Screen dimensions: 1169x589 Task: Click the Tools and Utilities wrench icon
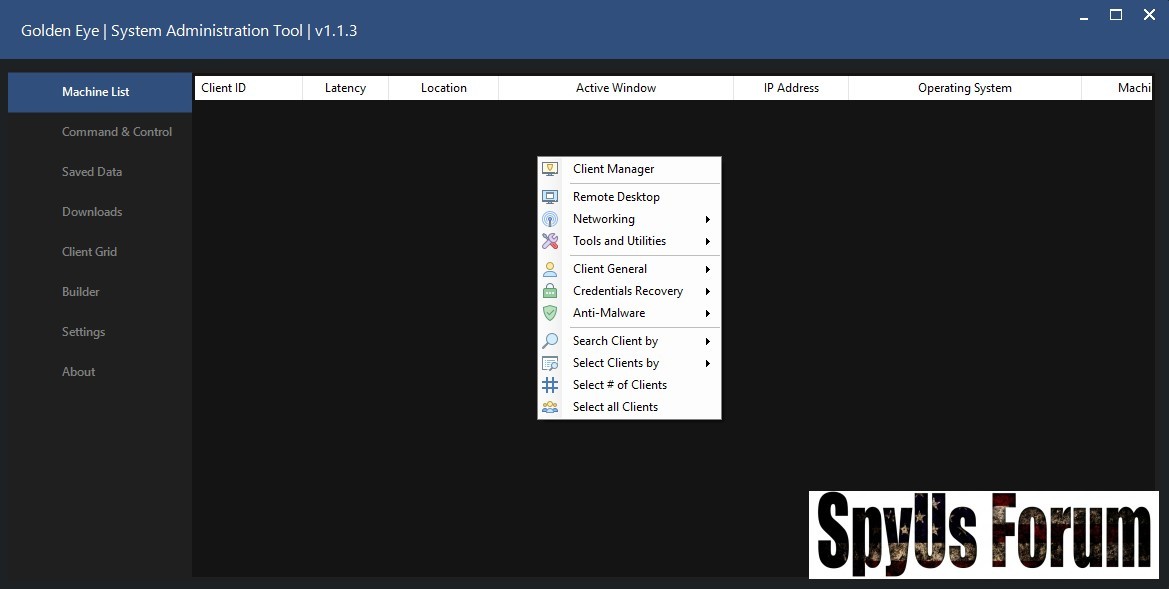(550, 241)
